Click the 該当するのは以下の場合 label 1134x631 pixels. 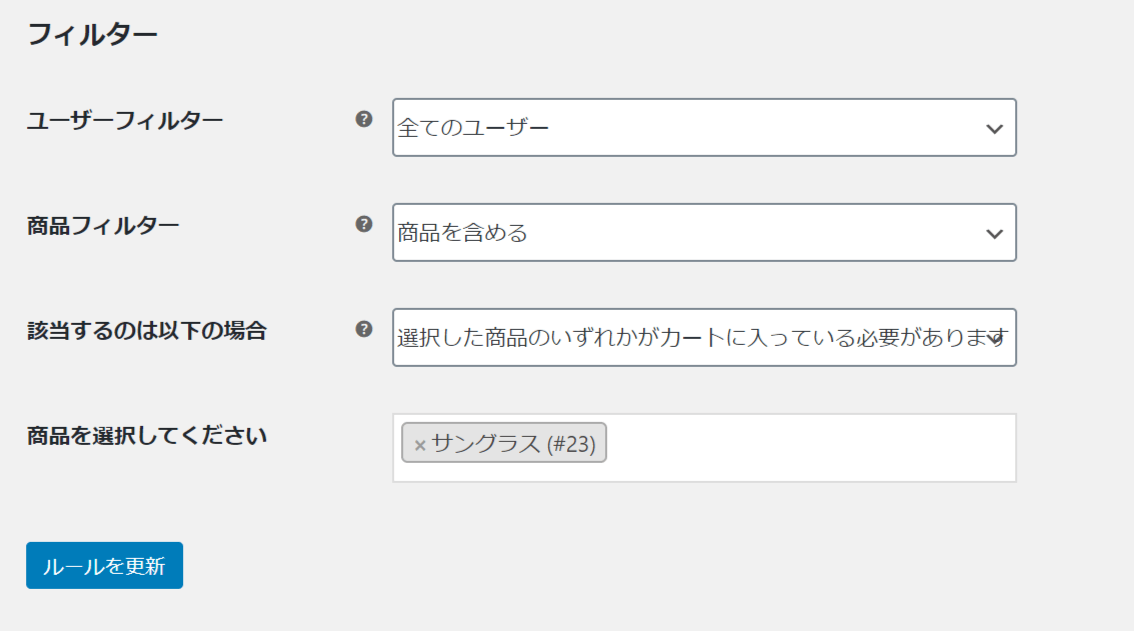[147, 331]
